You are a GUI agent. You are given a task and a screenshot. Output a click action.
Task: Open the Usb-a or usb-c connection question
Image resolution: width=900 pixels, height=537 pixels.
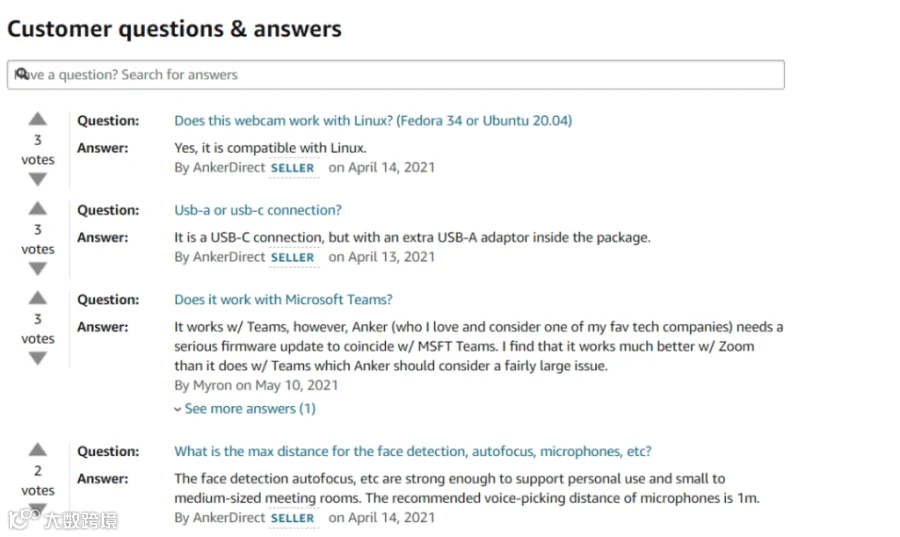click(258, 210)
